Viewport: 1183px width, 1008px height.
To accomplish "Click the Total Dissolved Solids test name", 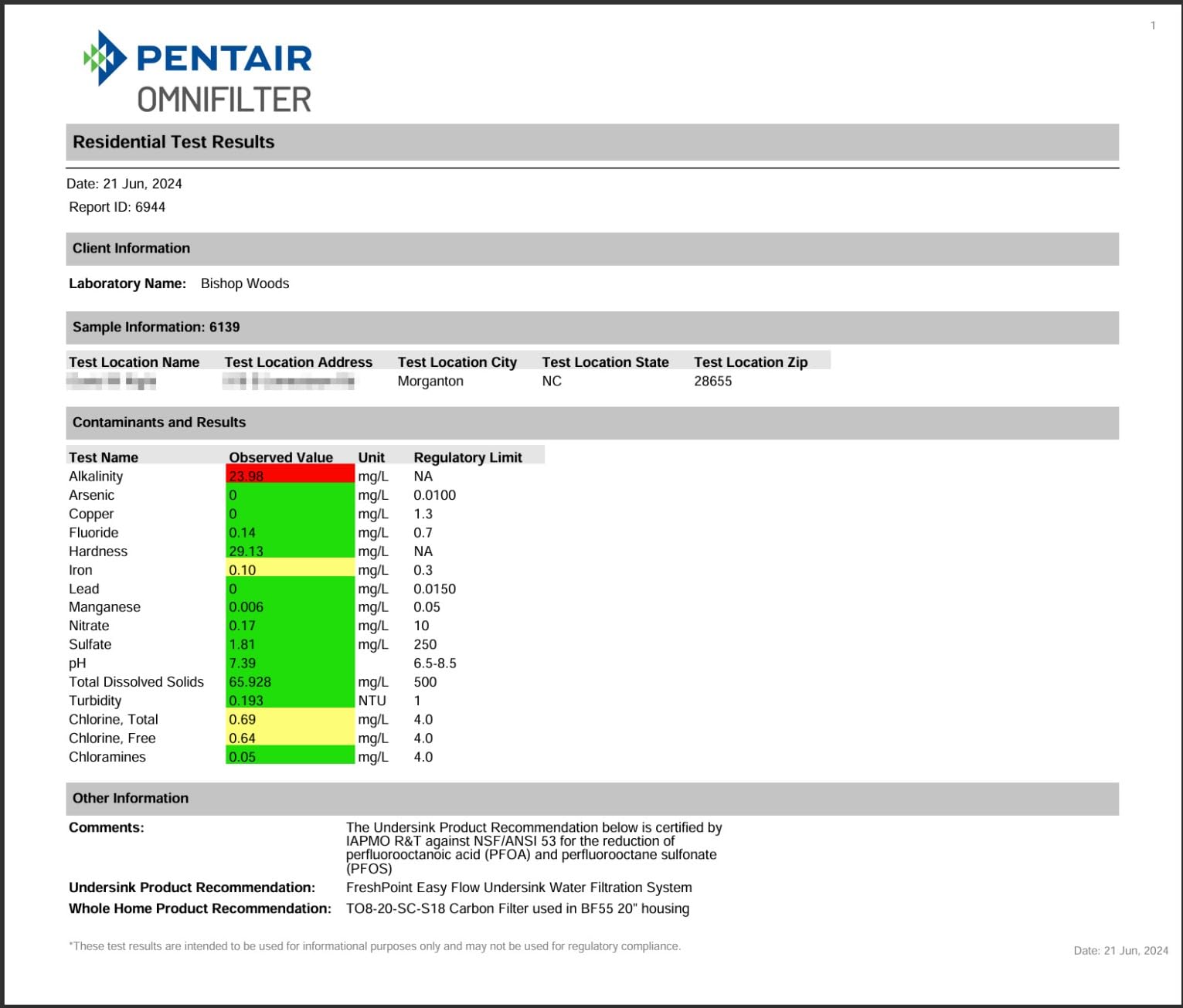I will (136, 682).
